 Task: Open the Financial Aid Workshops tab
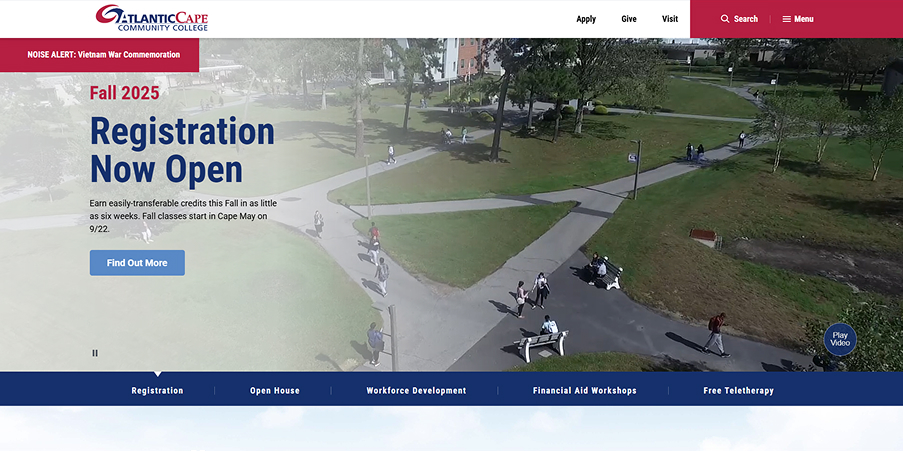(x=584, y=391)
